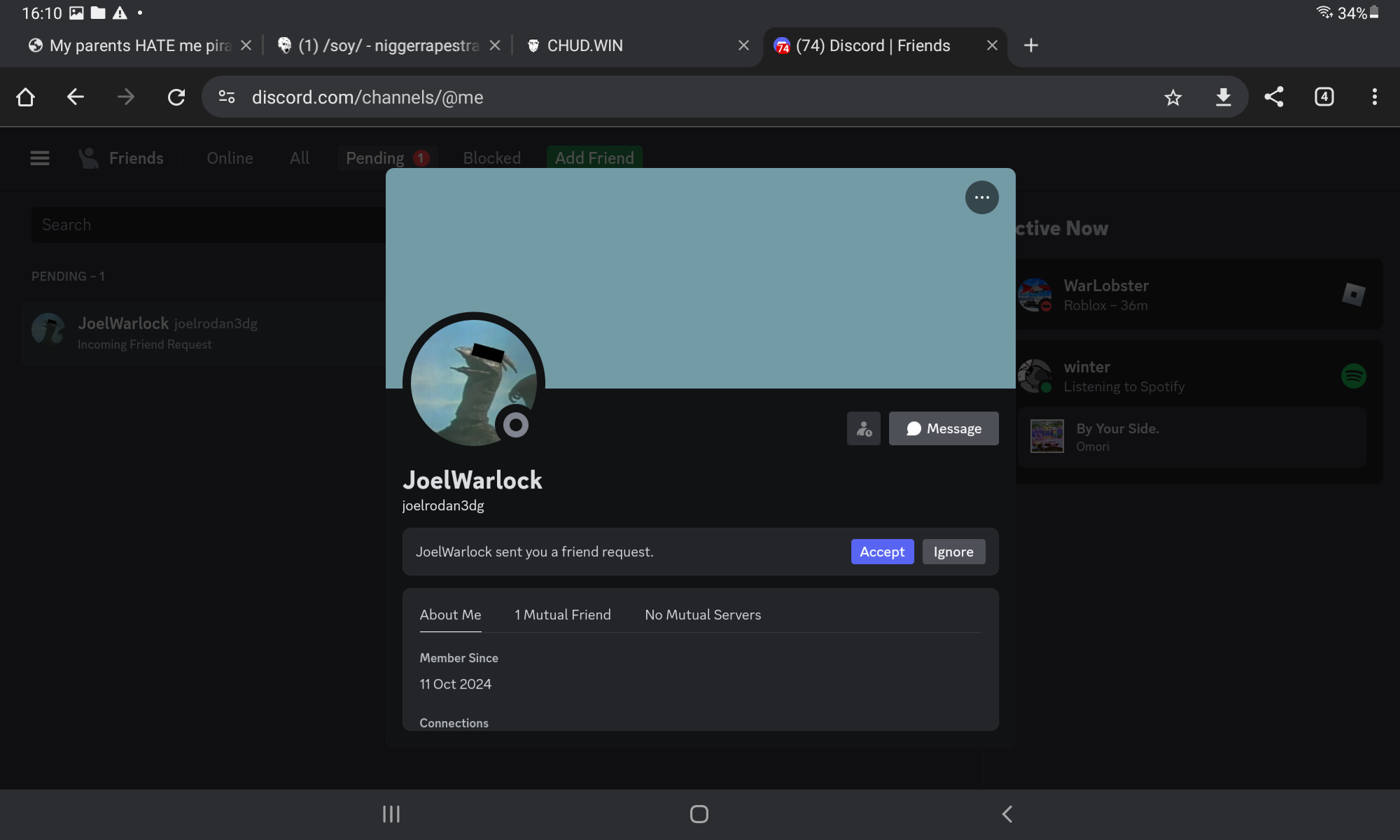This screenshot has width=1400, height=840.
Task: Navigate forward with browser forward arrow
Action: coord(126,97)
